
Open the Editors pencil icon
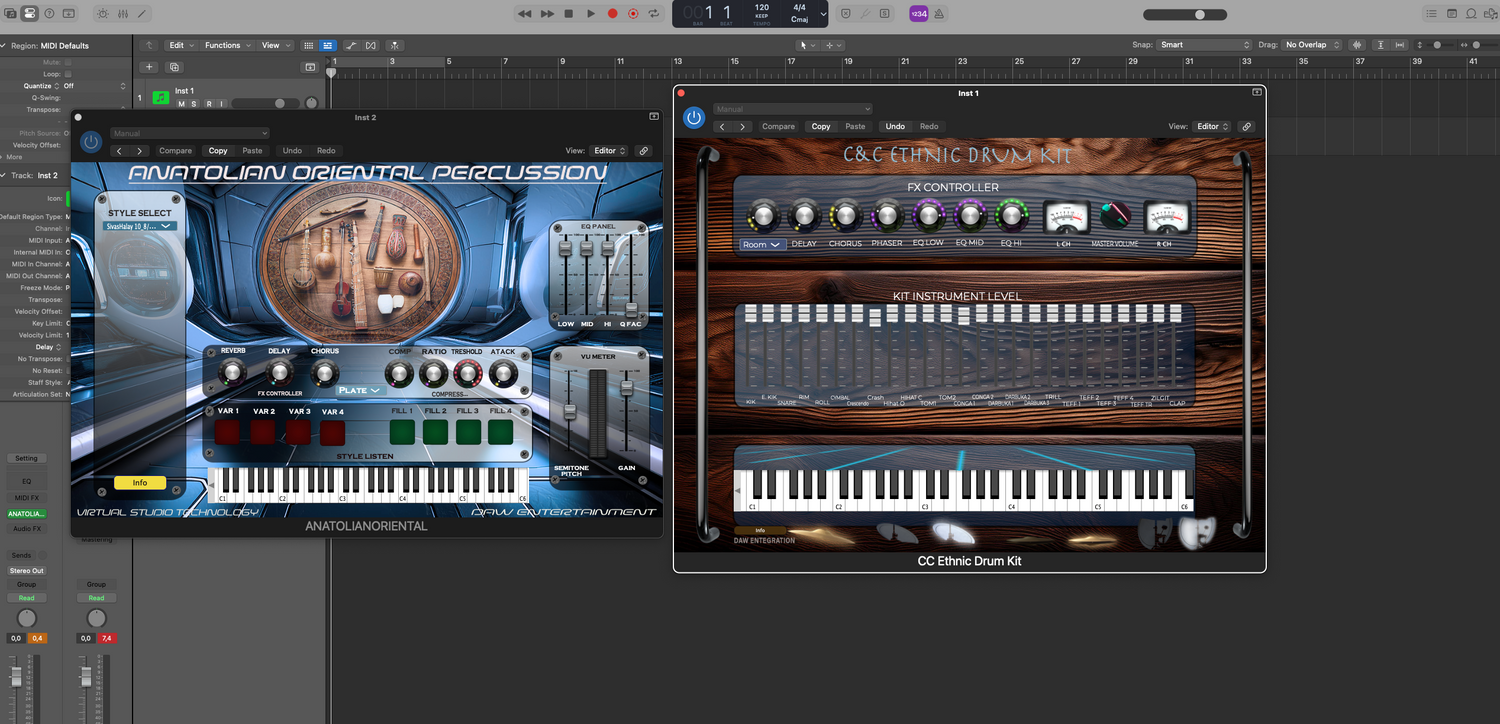pos(143,14)
